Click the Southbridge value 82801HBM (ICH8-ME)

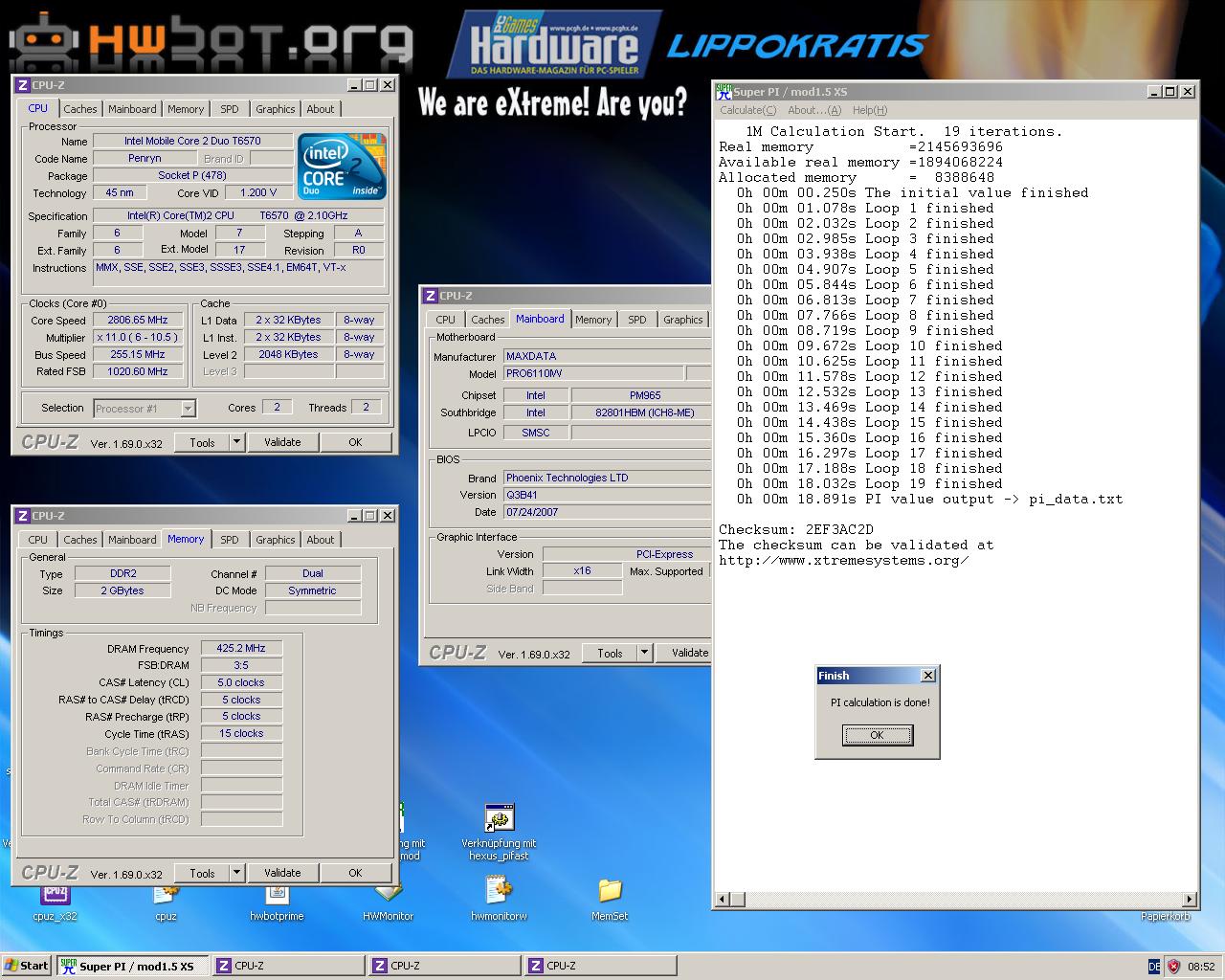[639, 412]
